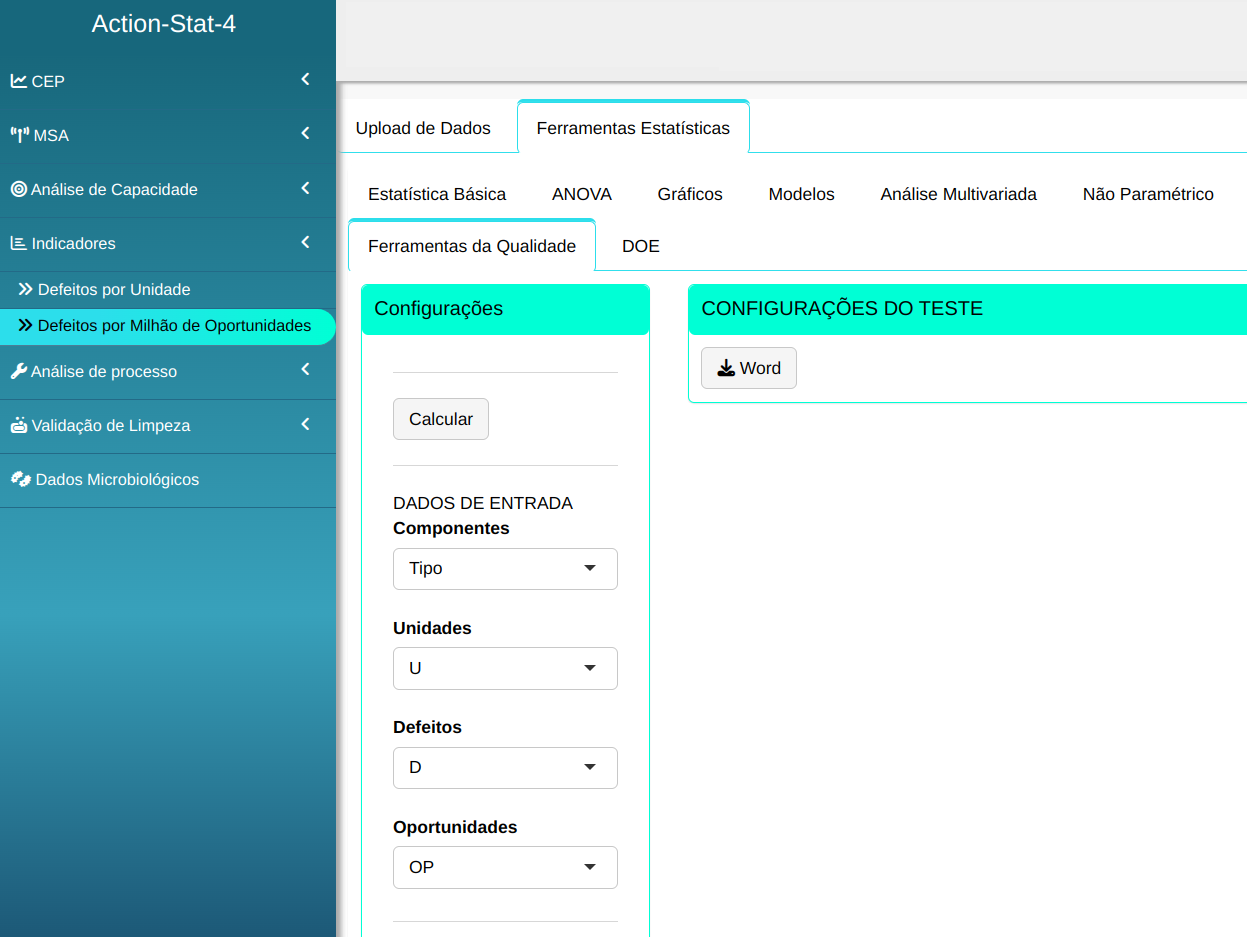Click the Indicadores bar chart icon
The height and width of the screenshot is (937, 1247).
19,243
